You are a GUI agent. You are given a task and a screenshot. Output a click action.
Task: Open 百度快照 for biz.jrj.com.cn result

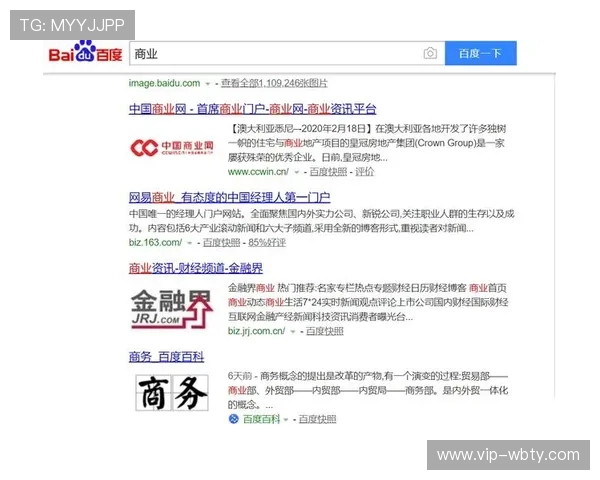(324, 331)
